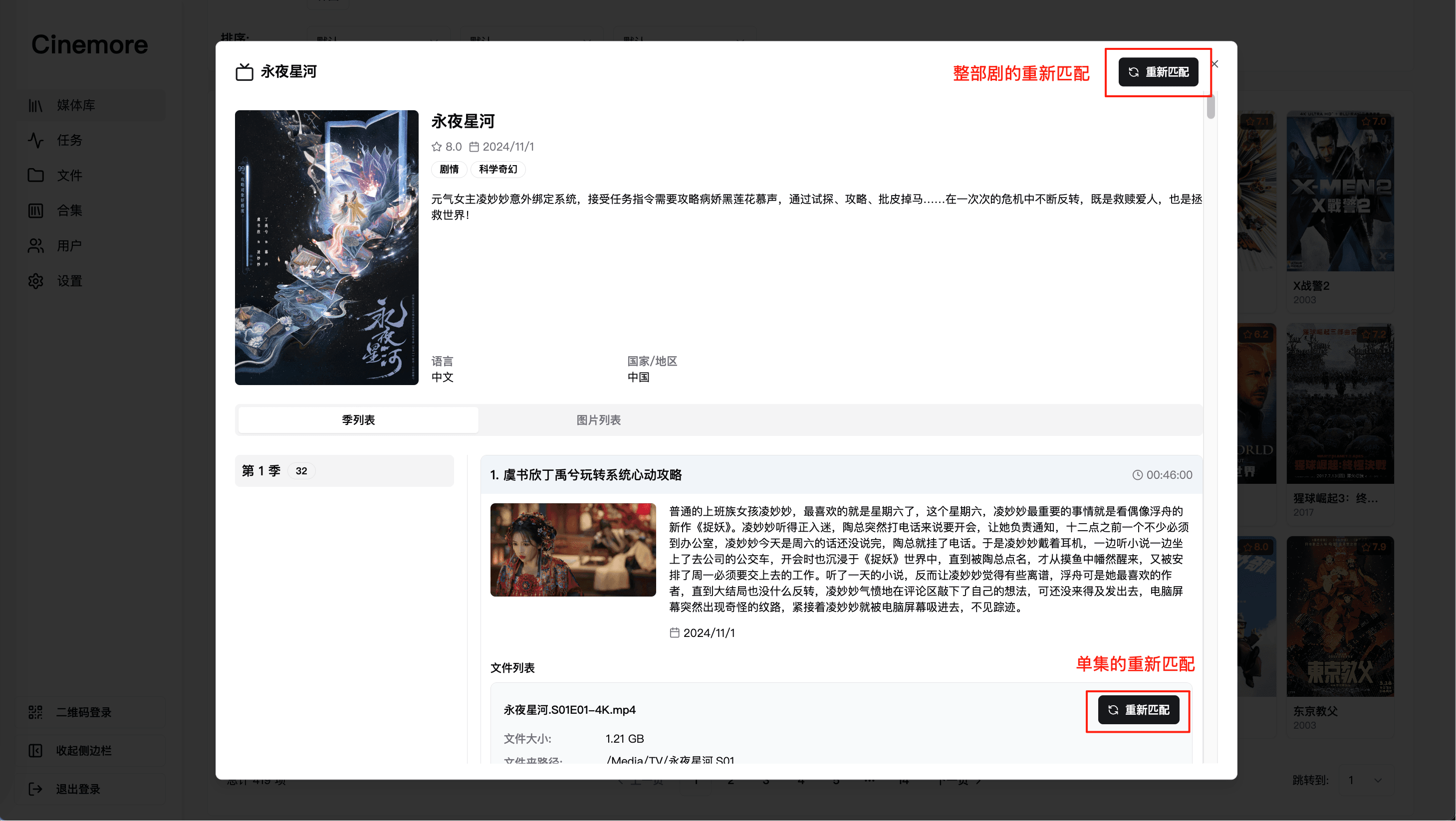Click the episode 1 thumbnail image
This screenshot has height=821, width=1456.
point(572,550)
